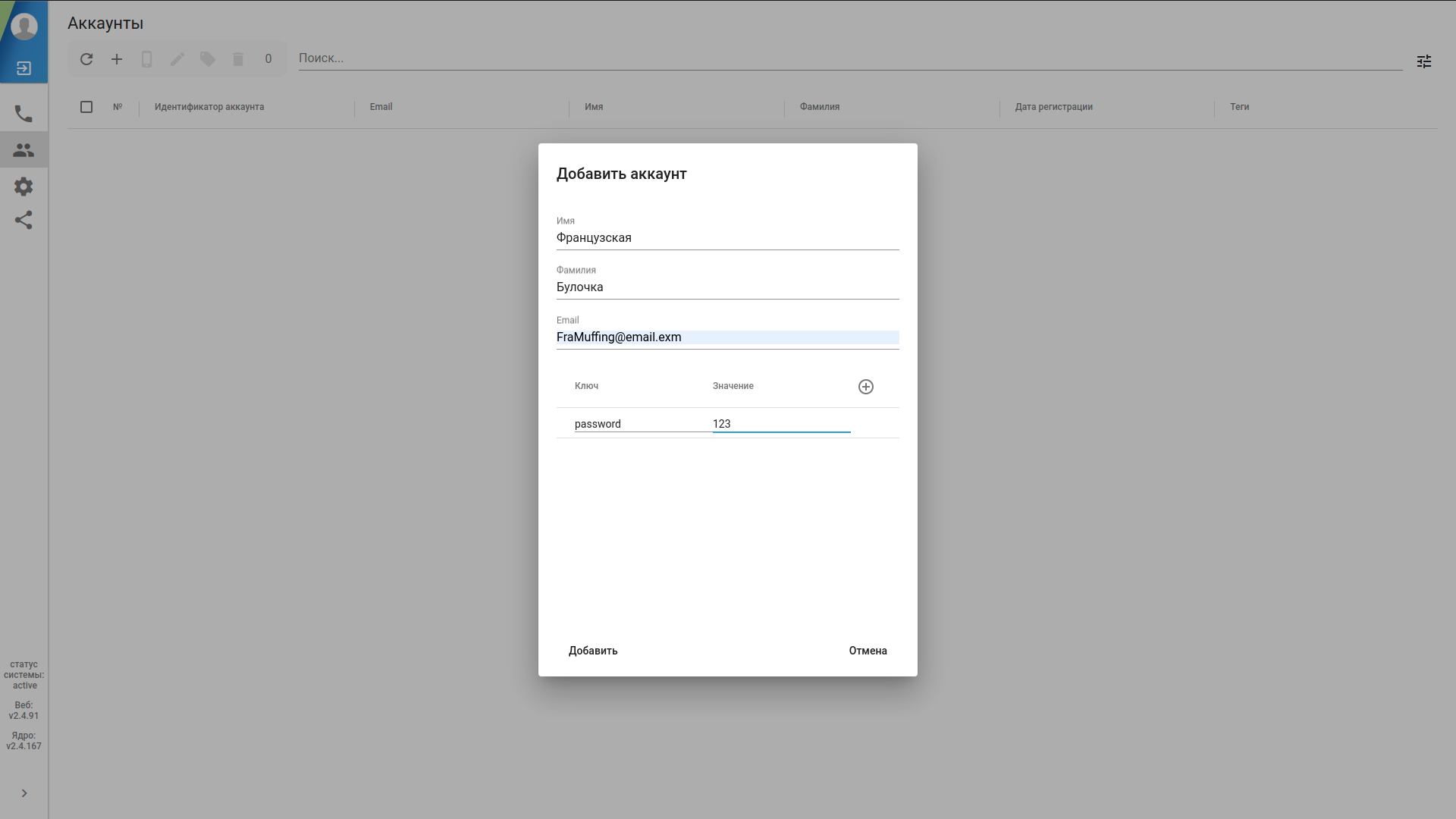Click the pencil edit icon
This screenshot has width=1456, height=819.
pos(177,59)
